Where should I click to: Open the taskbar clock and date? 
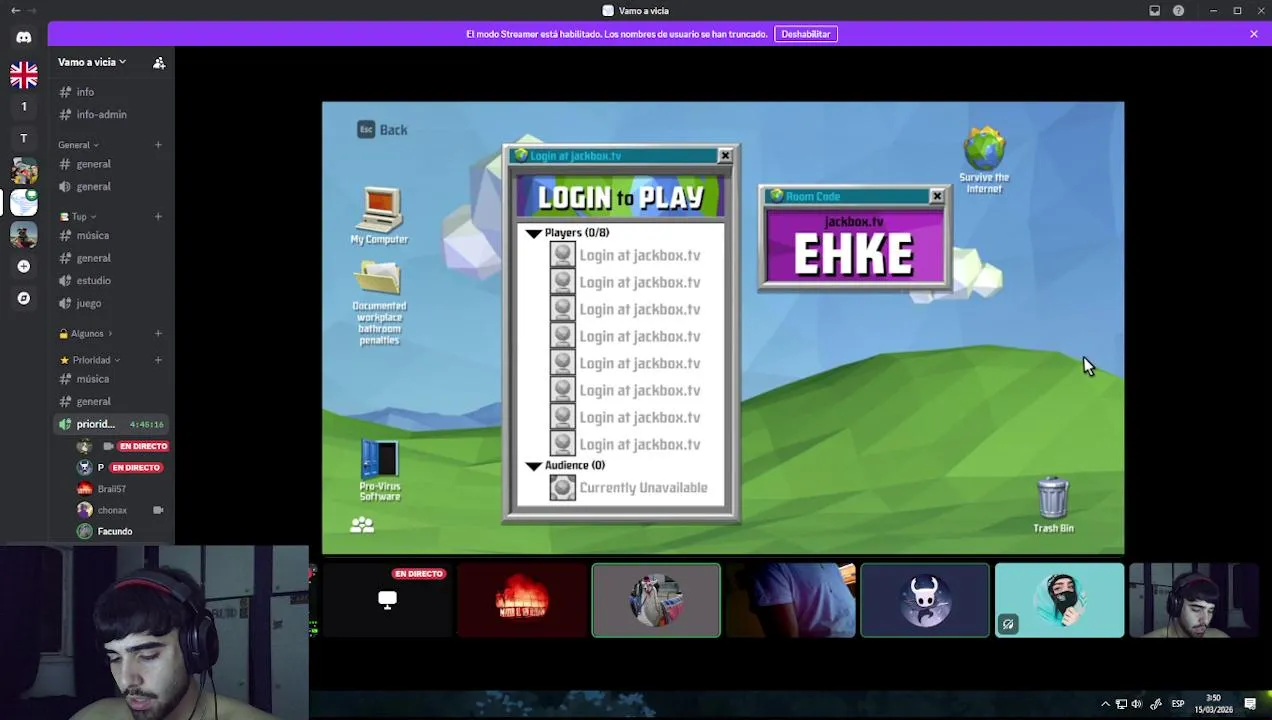point(1213,704)
